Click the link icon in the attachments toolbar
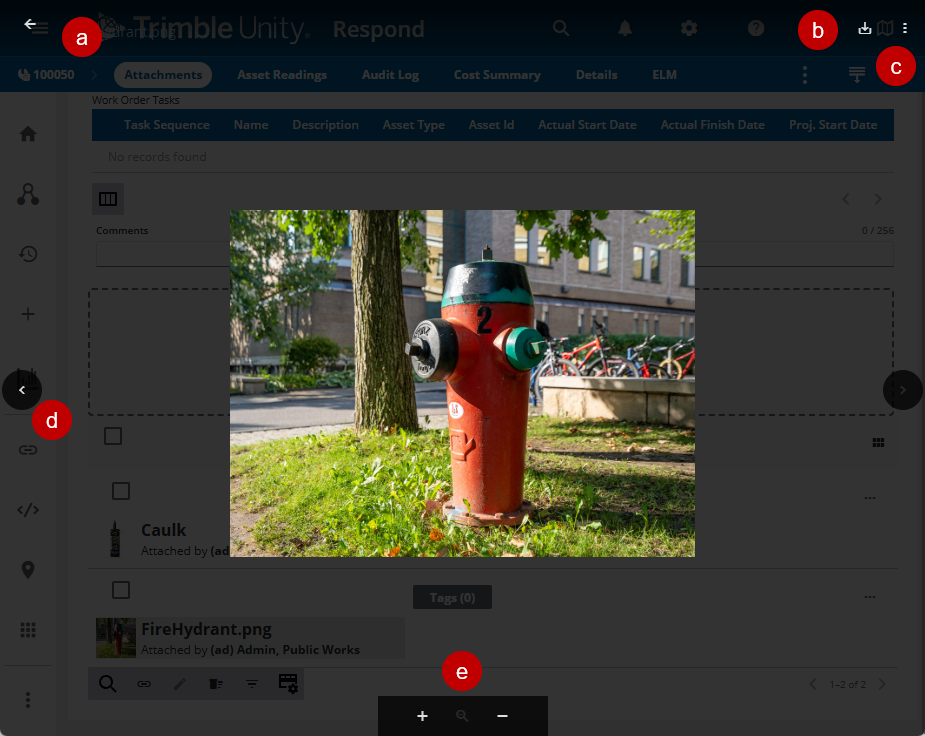Screen dimensions: 925x736 pyautogui.click(x=144, y=684)
